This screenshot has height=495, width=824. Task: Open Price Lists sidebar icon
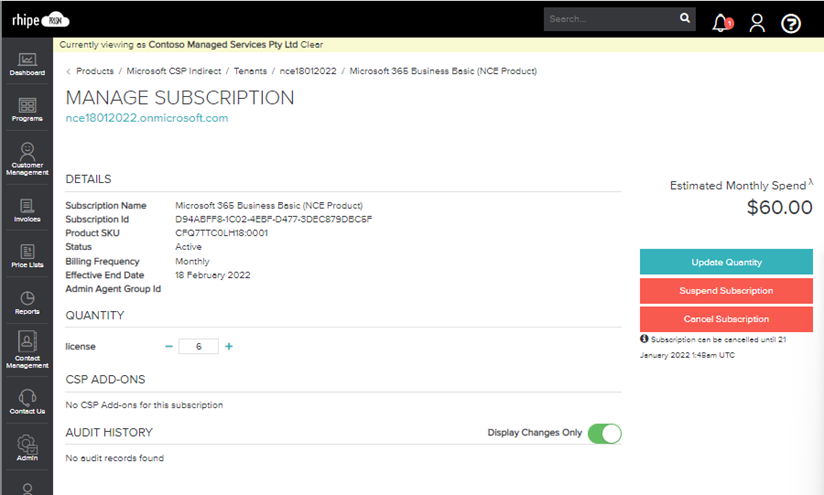tap(27, 256)
